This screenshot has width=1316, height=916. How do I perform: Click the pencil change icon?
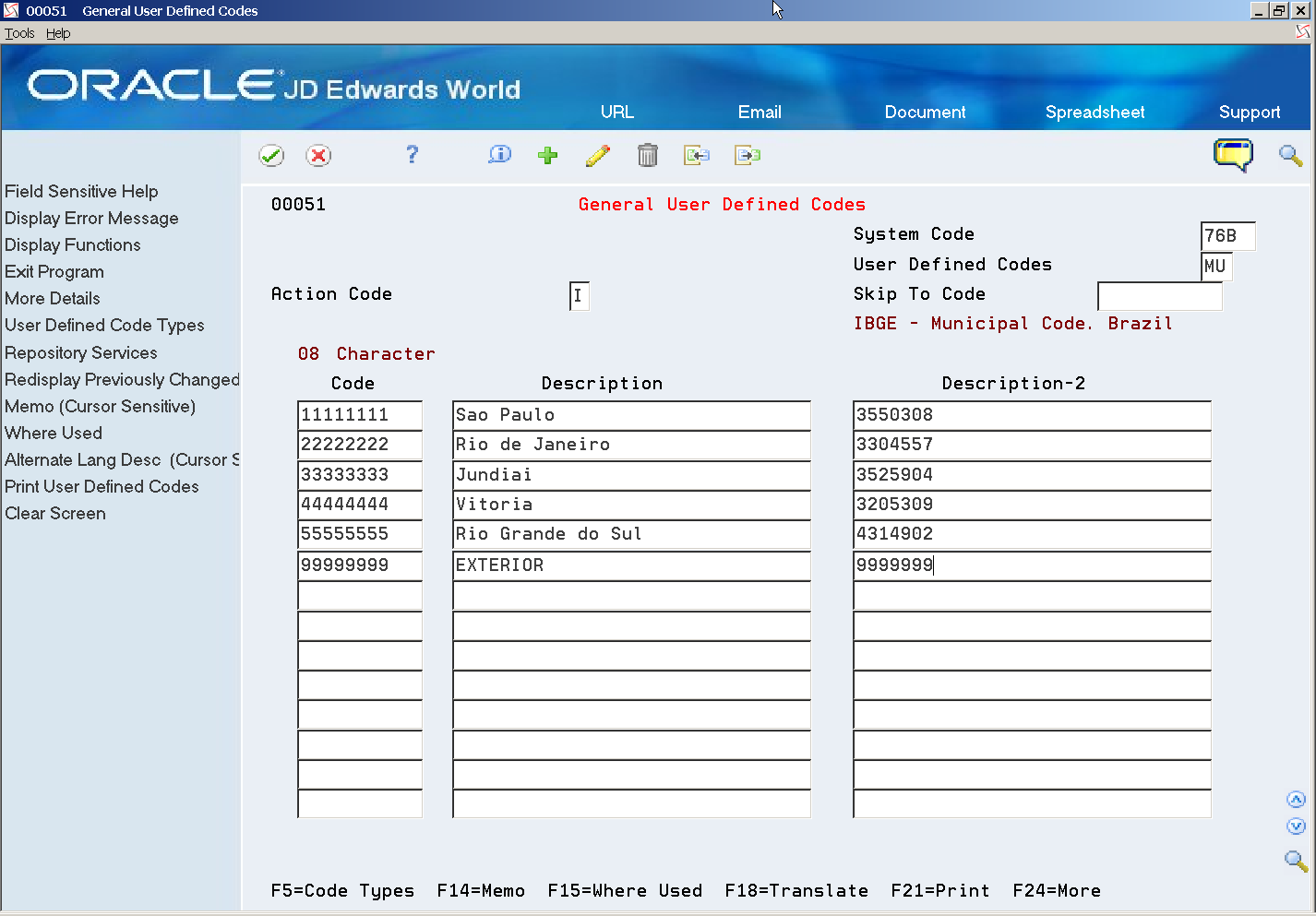pos(598,155)
